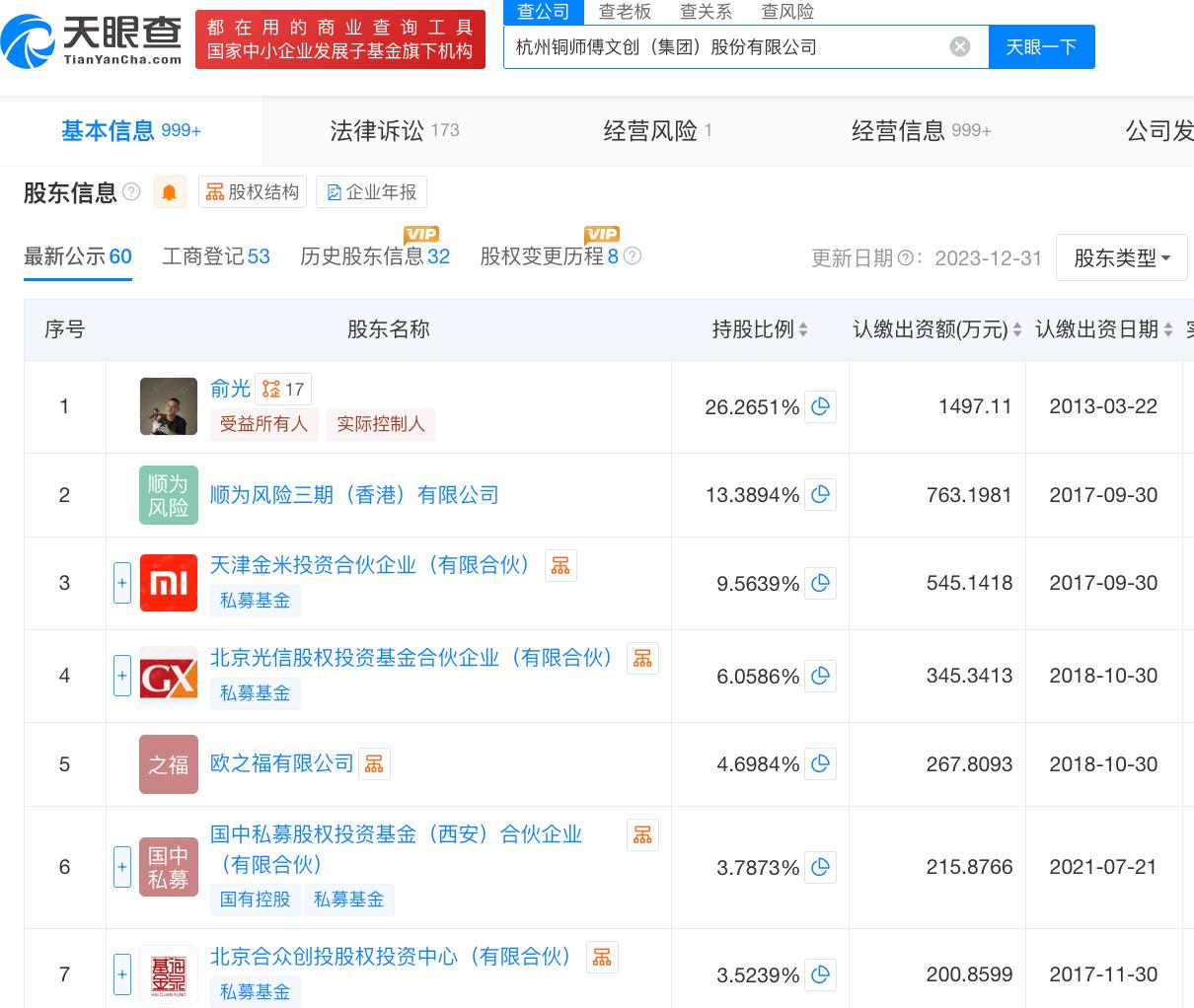Image resolution: width=1194 pixels, height=1008 pixels.
Task: Clear search box with the x icon
Action: (959, 45)
